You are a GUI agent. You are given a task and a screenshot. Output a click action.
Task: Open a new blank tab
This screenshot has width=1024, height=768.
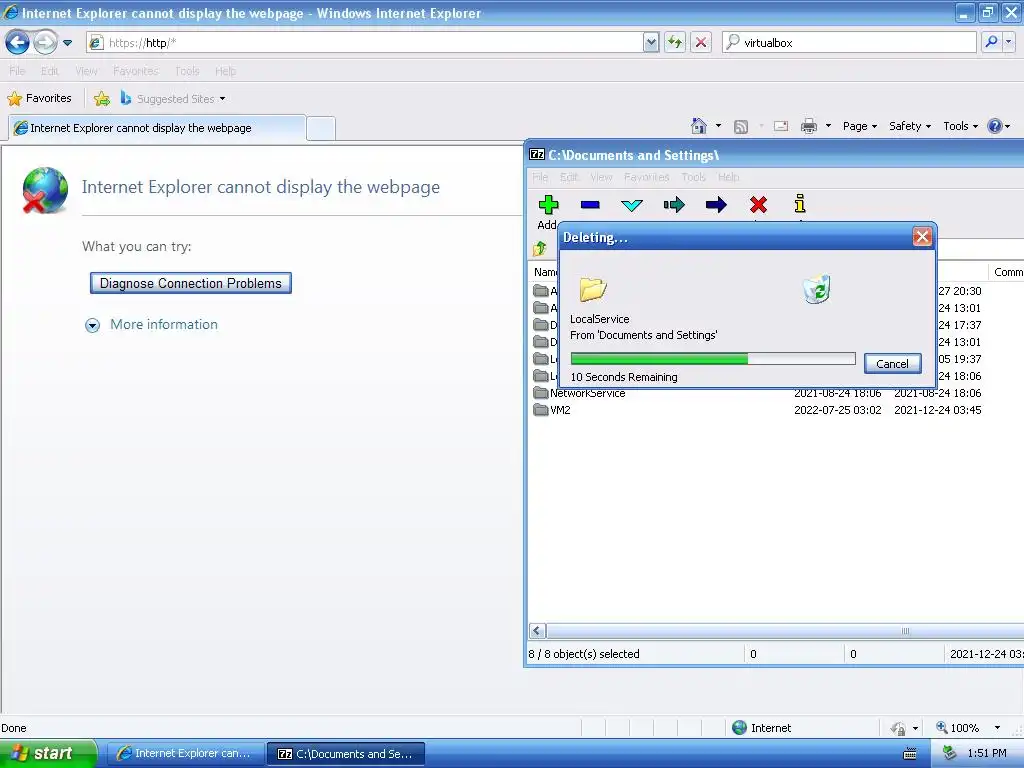pos(321,128)
